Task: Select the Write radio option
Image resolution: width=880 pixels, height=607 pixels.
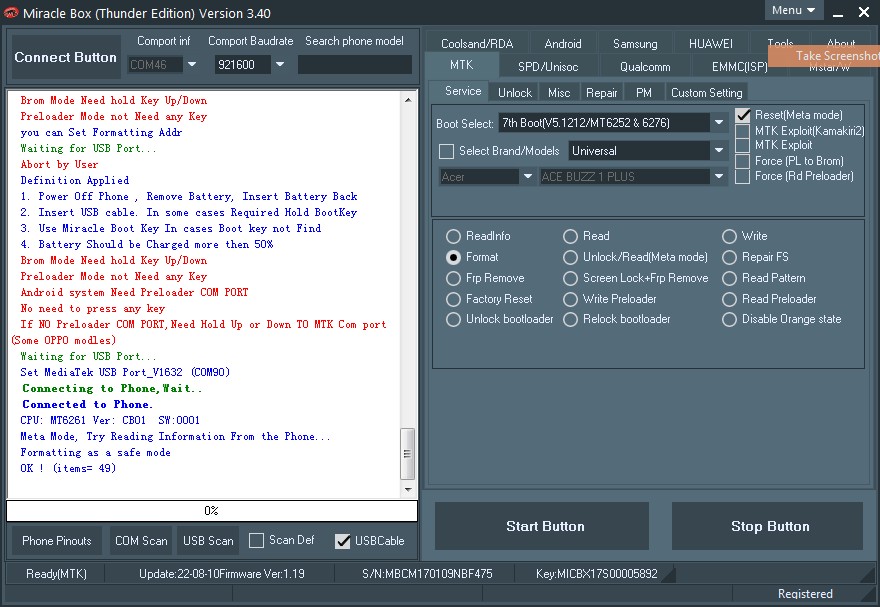Action: click(x=729, y=236)
